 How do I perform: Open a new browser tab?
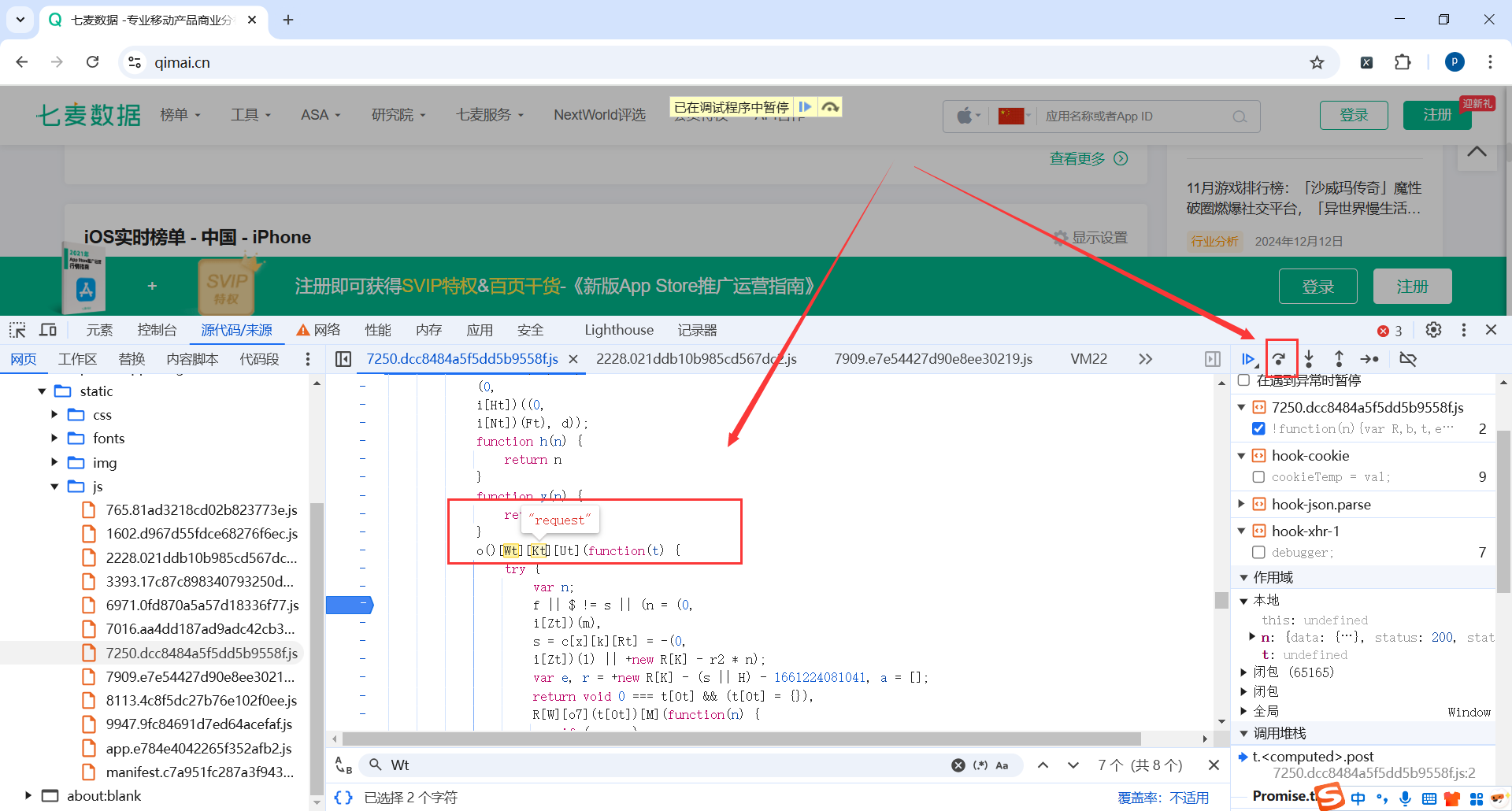coord(288,20)
